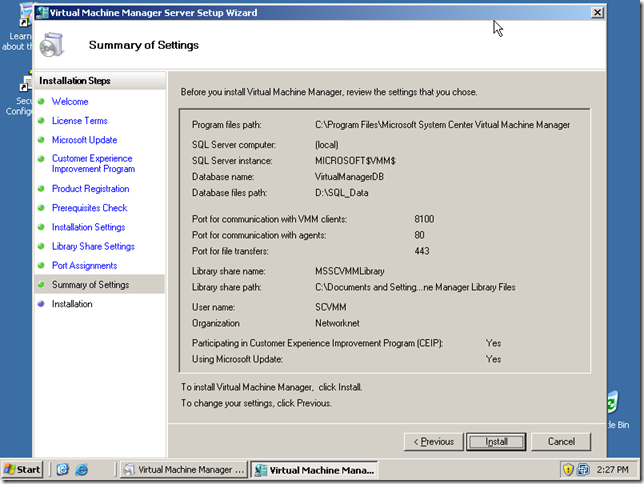
Task: Click the setup disc icon in header
Action: [52, 45]
